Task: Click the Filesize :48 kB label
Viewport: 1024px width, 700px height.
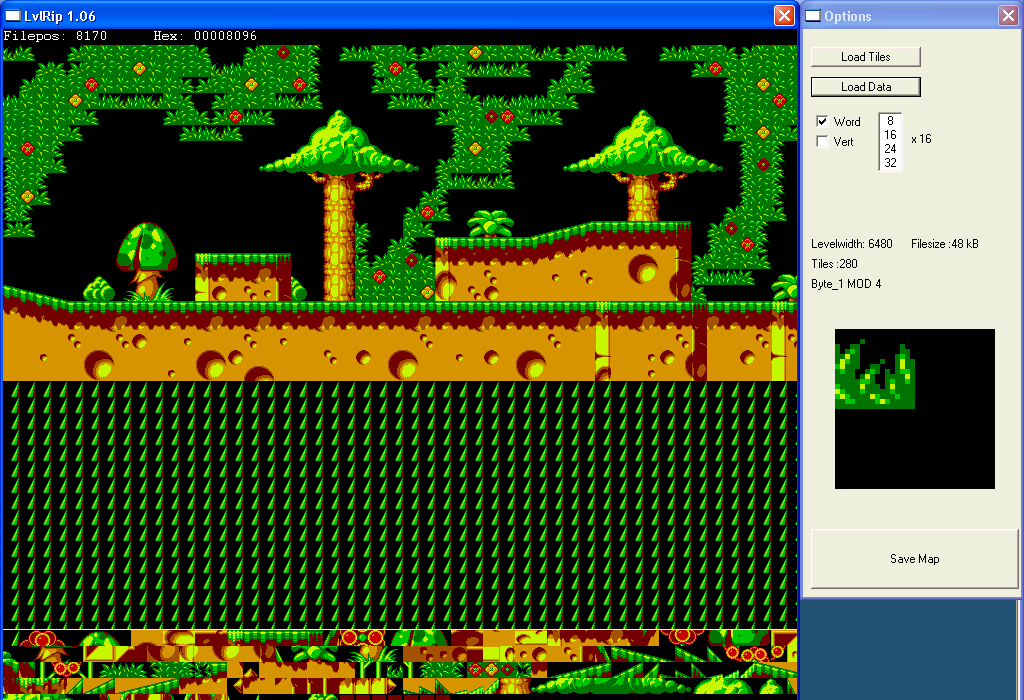Action: (x=944, y=244)
